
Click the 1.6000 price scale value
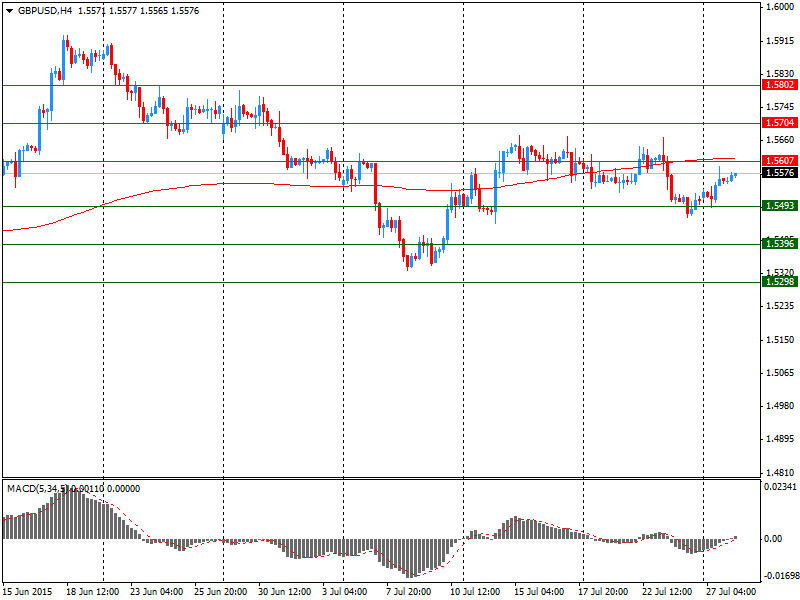pos(780,7)
